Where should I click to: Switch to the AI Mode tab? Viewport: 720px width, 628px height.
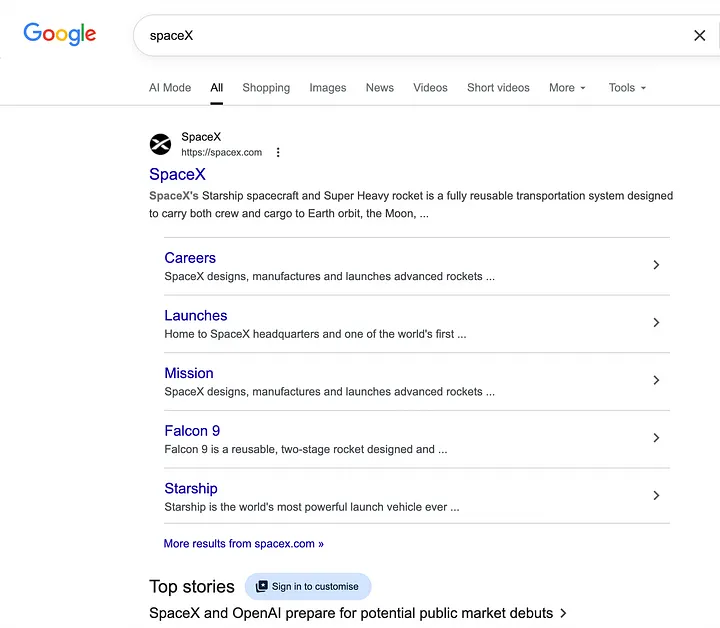(x=170, y=88)
